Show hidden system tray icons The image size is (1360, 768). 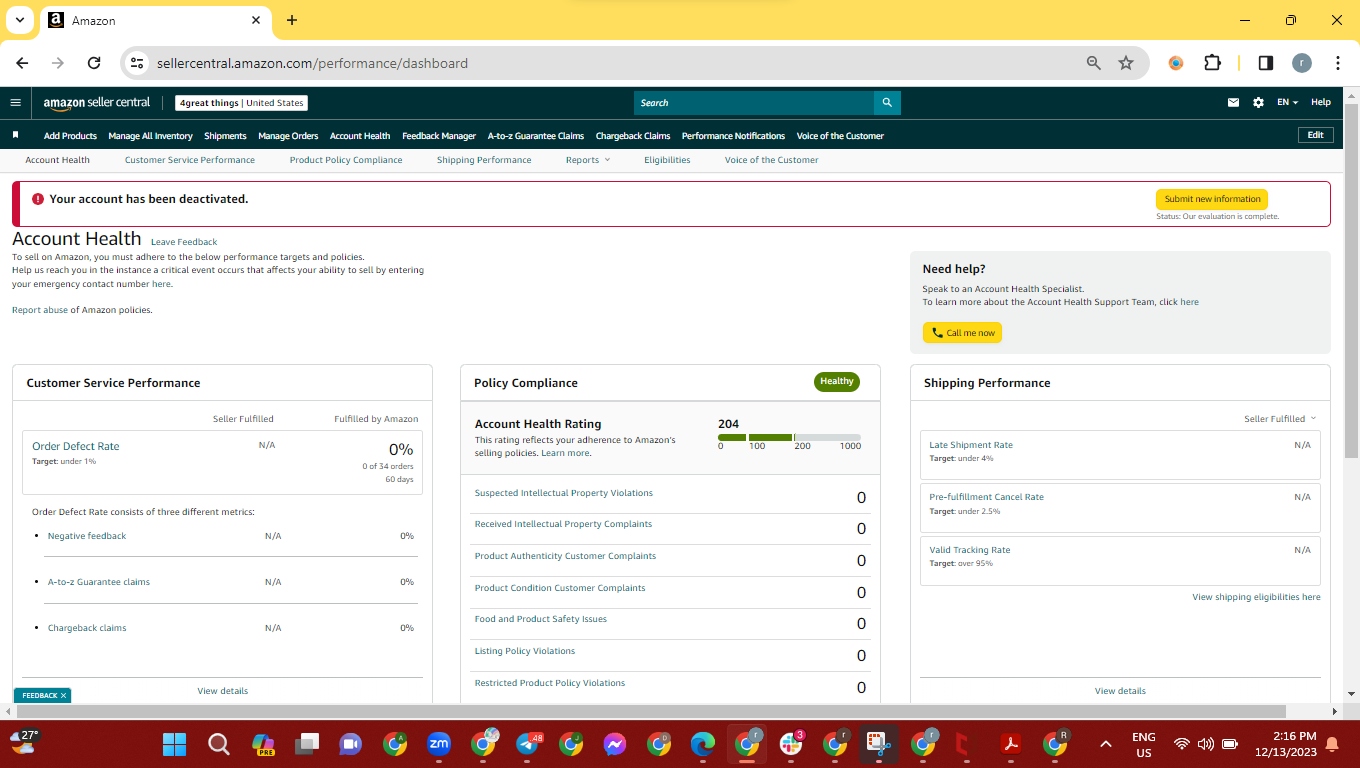click(x=1106, y=744)
